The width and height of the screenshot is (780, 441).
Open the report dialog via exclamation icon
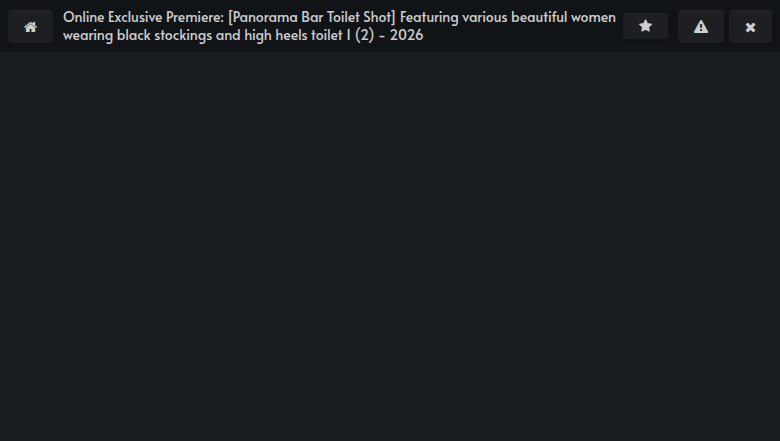tap(700, 27)
